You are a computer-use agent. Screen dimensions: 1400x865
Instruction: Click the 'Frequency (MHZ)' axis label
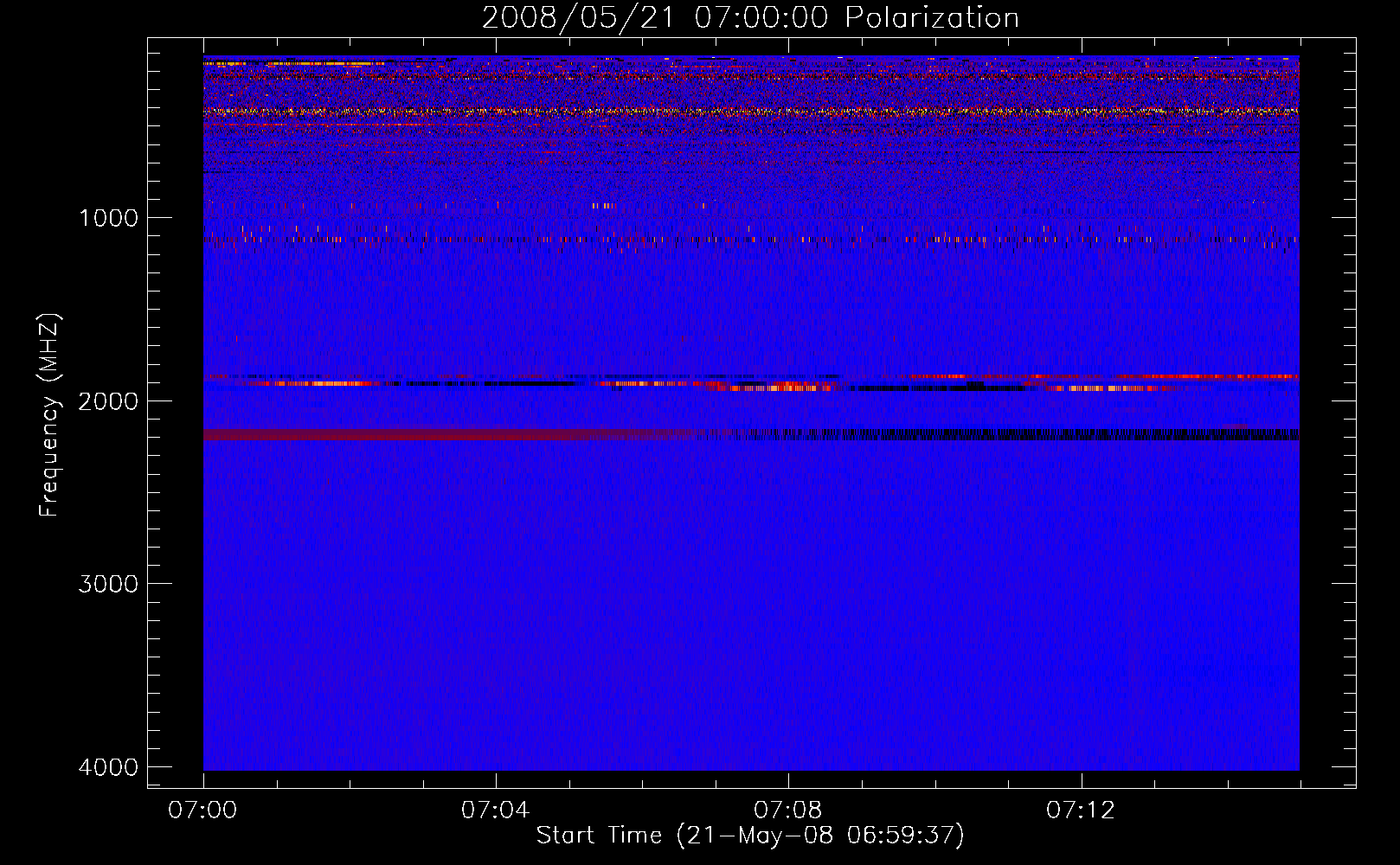[49, 415]
